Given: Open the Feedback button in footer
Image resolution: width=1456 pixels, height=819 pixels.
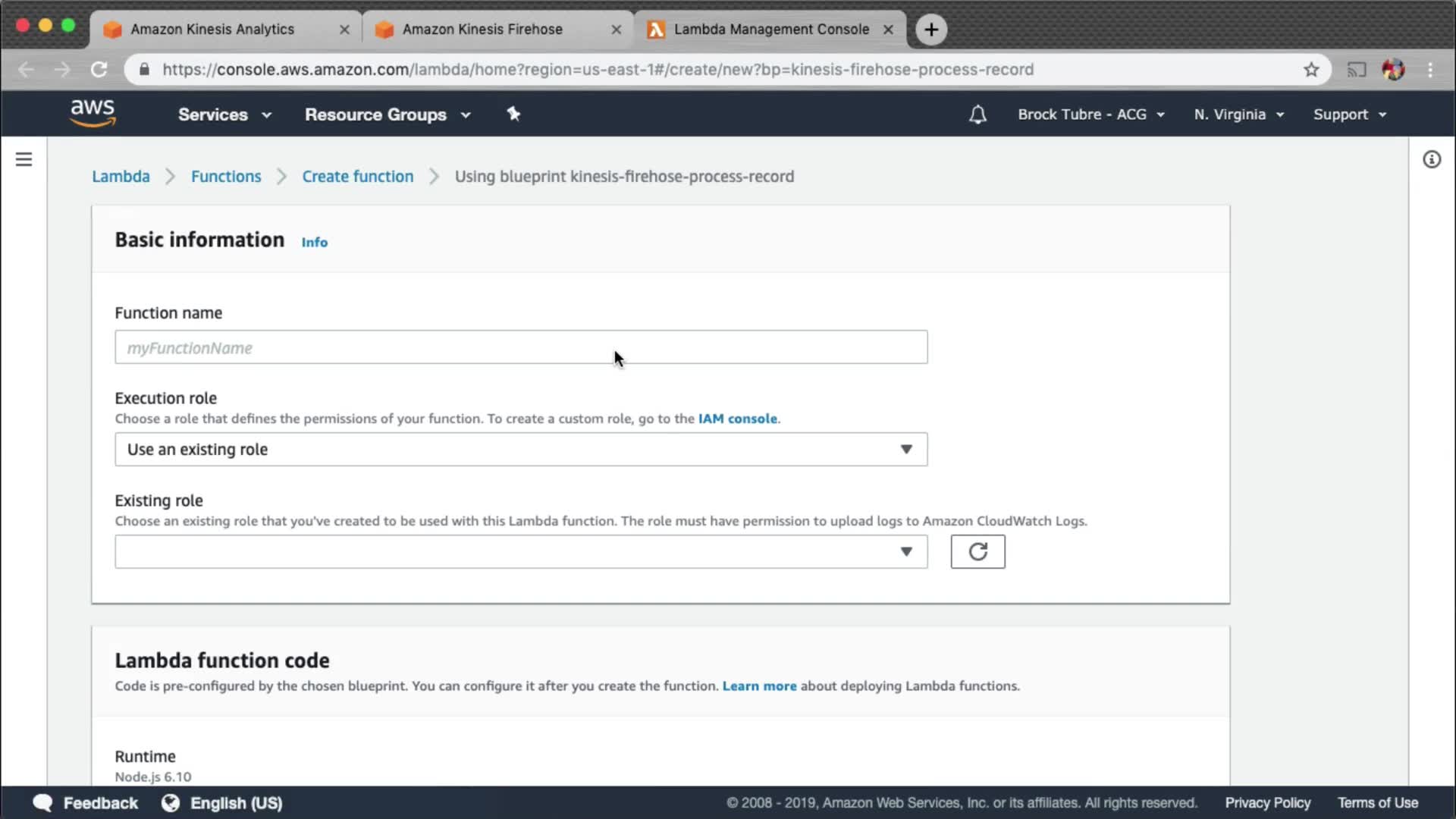Looking at the screenshot, I should pyautogui.click(x=86, y=803).
